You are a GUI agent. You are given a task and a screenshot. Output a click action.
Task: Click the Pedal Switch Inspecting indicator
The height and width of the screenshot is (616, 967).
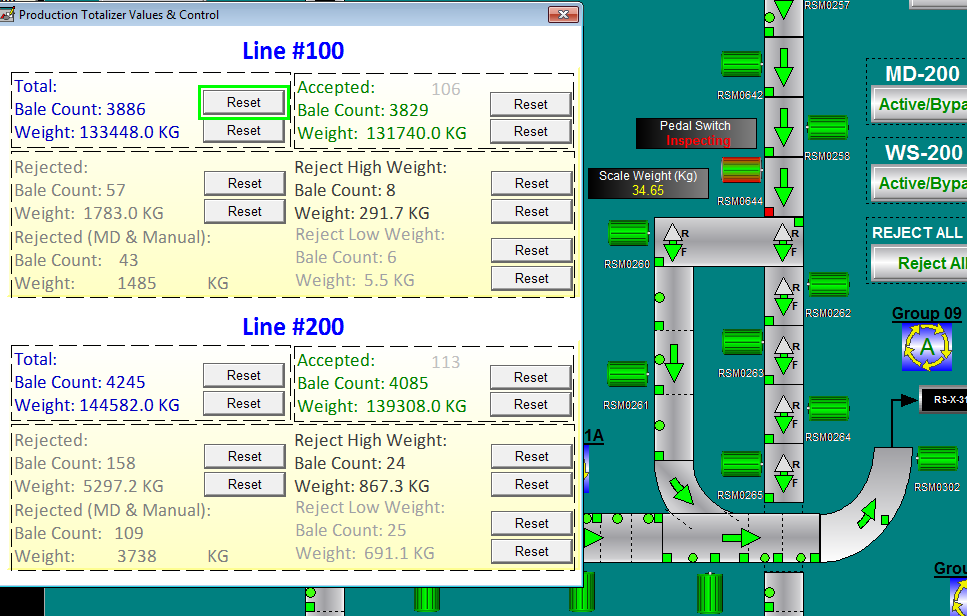pyautogui.click(x=696, y=133)
